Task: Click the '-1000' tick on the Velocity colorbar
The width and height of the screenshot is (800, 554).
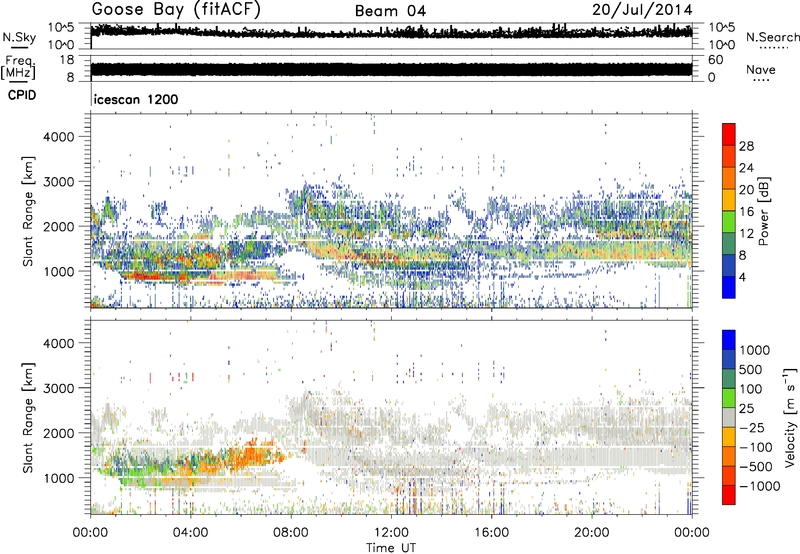Action: [x=760, y=486]
